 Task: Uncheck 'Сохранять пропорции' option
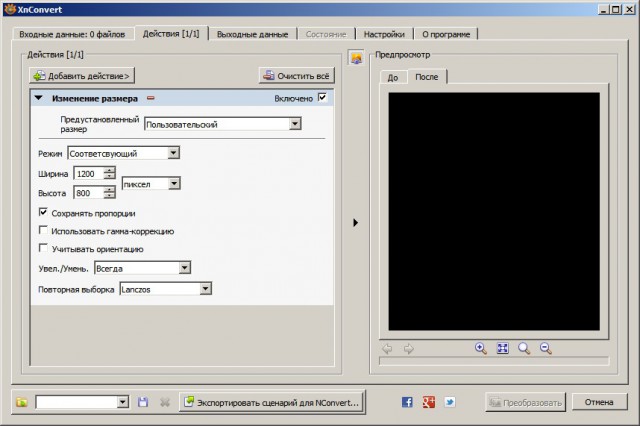[x=43, y=213]
